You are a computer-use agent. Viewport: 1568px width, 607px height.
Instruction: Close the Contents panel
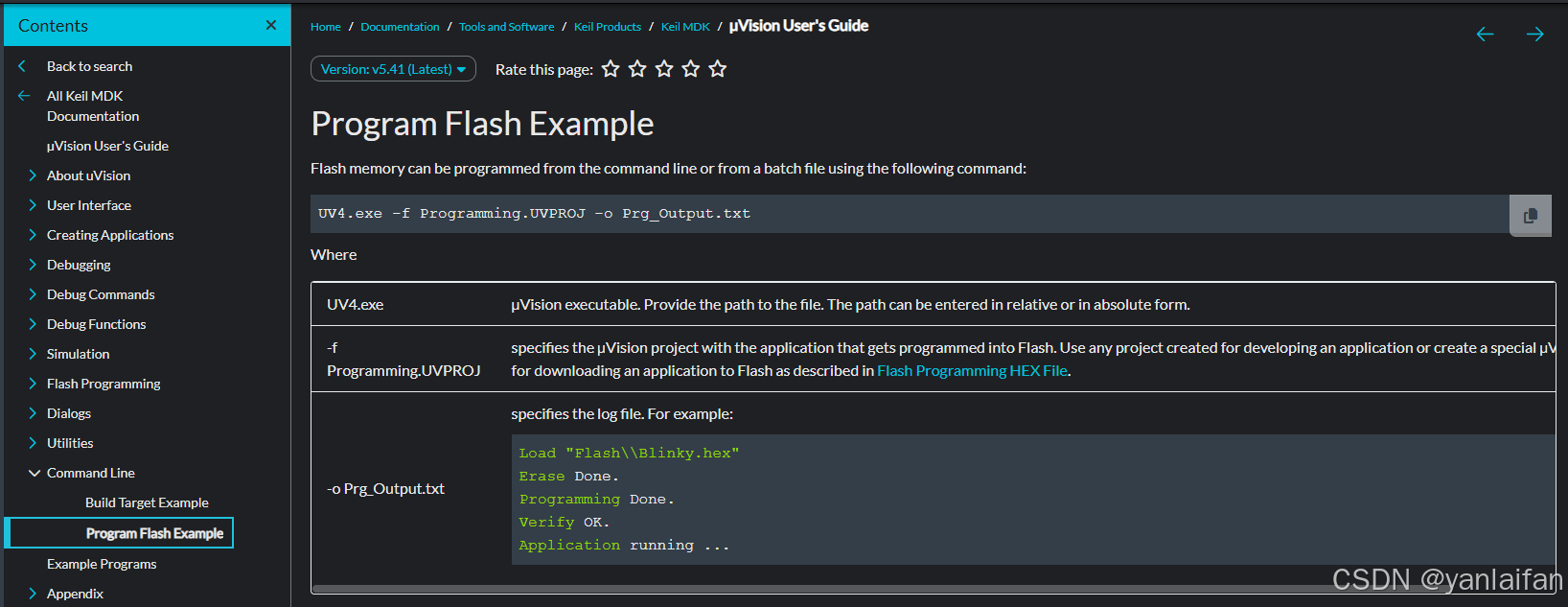[271, 25]
